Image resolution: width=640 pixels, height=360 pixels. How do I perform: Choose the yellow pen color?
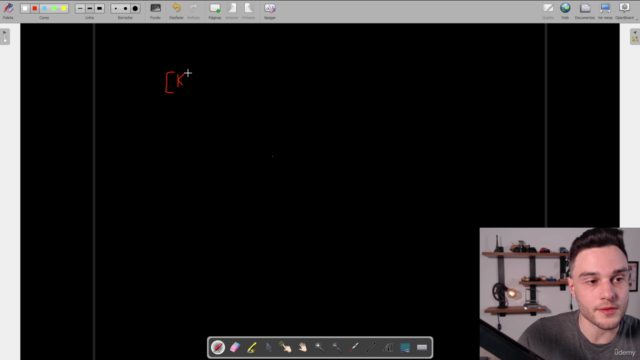64,8
